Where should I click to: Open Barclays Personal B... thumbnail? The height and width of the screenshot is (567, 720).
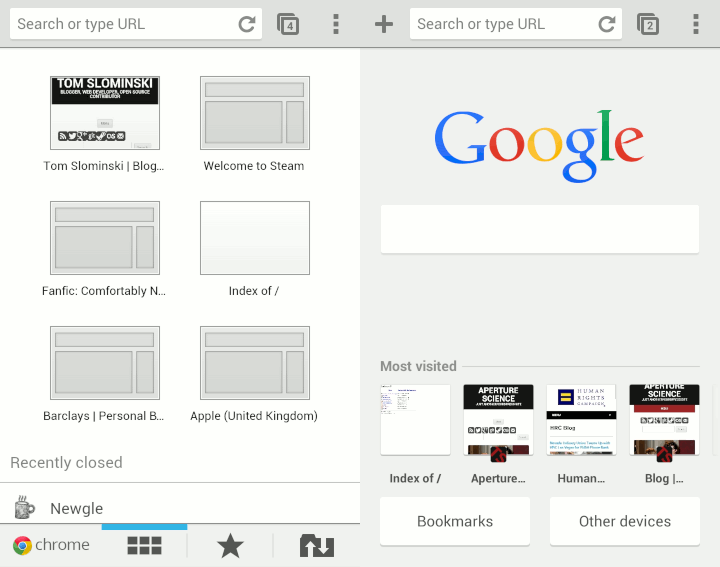pyautogui.click(x=105, y=363)
